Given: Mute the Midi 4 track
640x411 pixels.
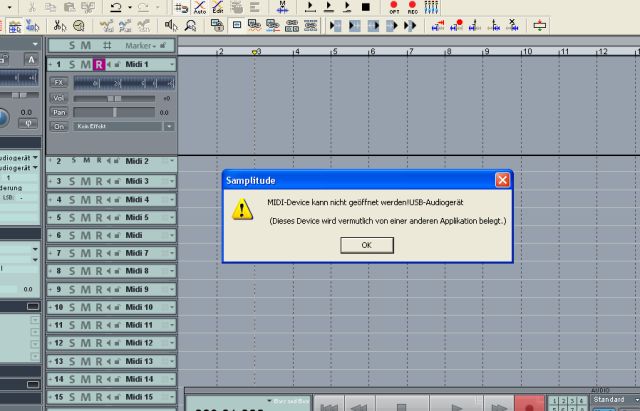Looking at the screenshot, I should [85, 200].
